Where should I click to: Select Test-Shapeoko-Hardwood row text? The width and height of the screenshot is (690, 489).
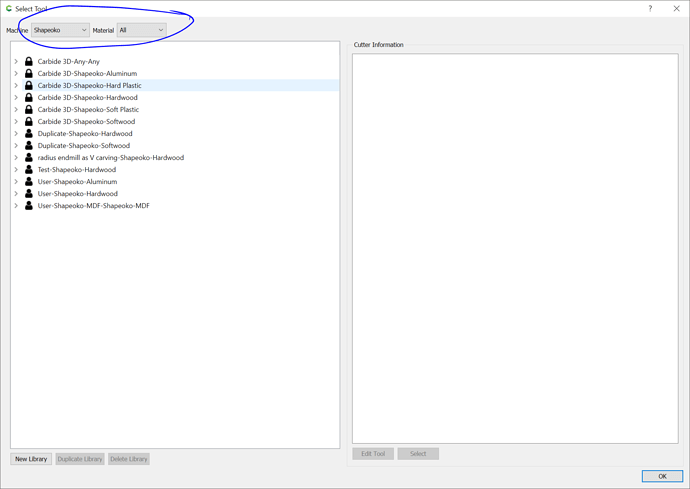(x=77, y=169)
